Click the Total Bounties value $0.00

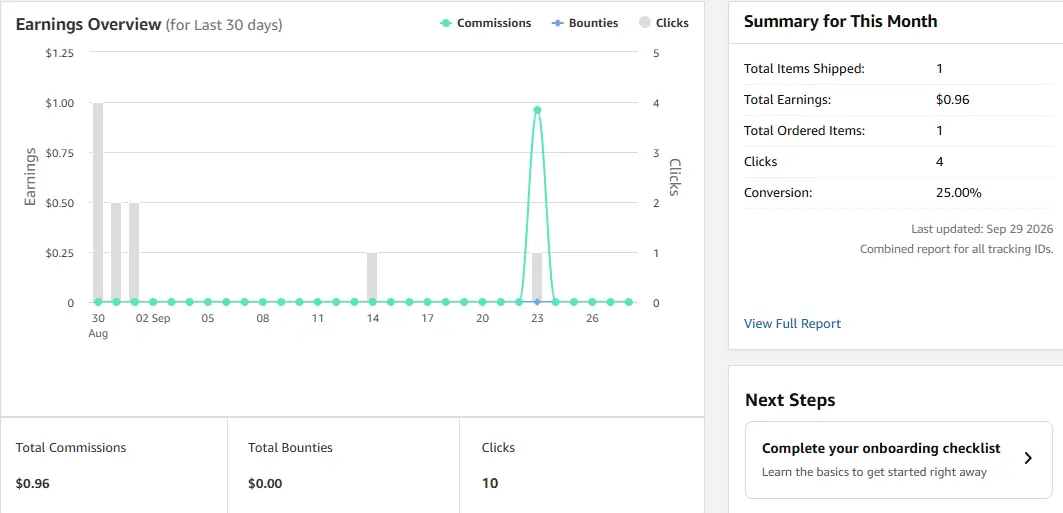265,484
